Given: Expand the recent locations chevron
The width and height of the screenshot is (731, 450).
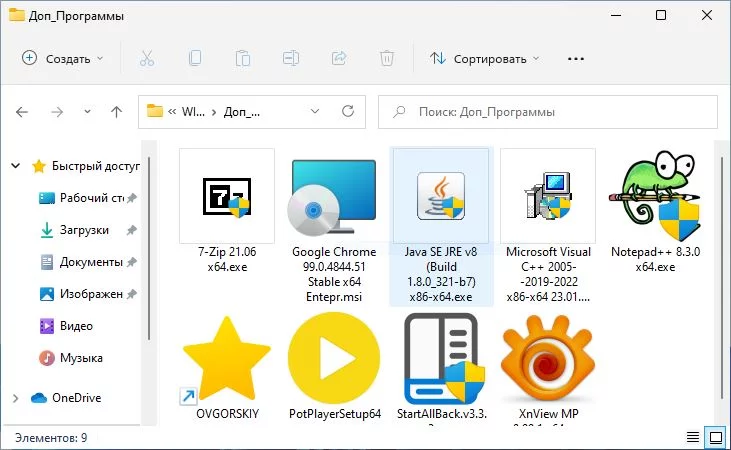Looking at the screenshot, I should pos(87,112).
